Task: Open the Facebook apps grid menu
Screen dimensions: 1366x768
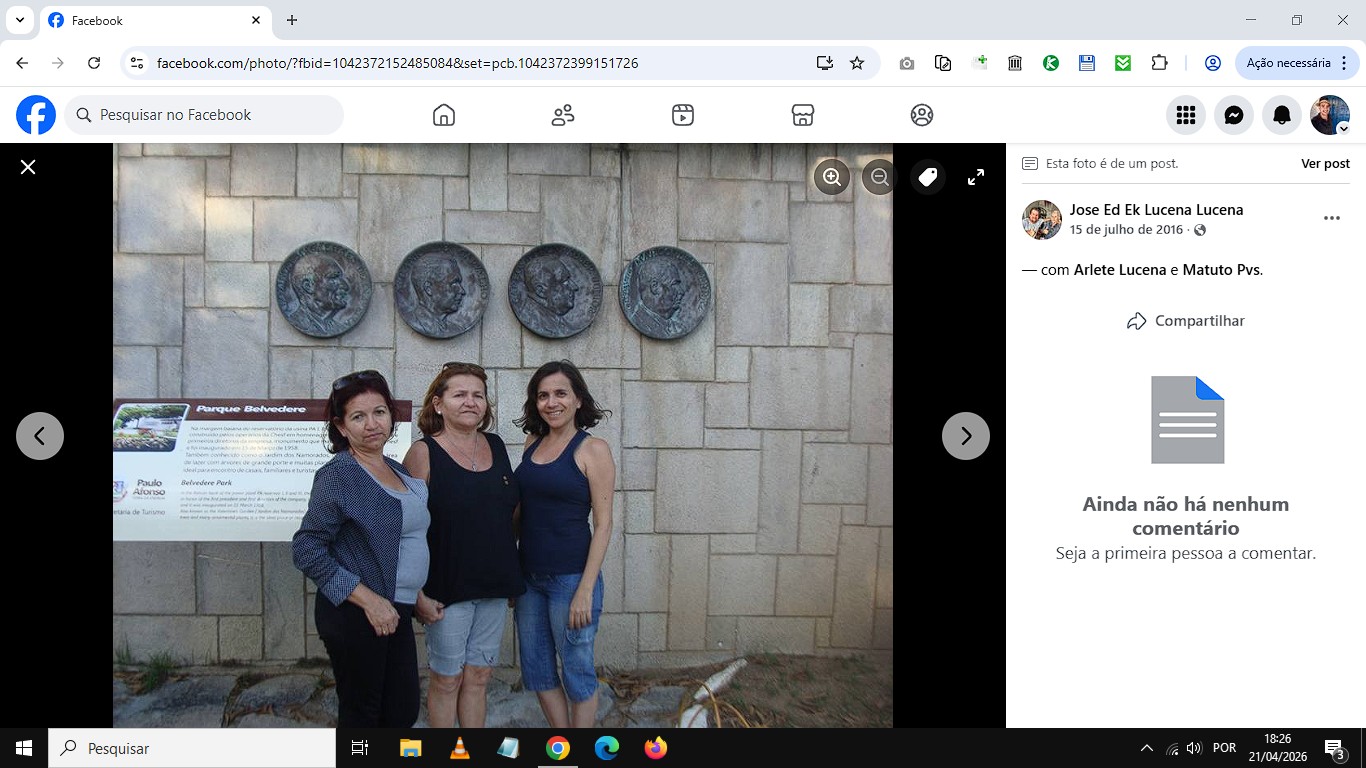Action: tap(1186, 115)
